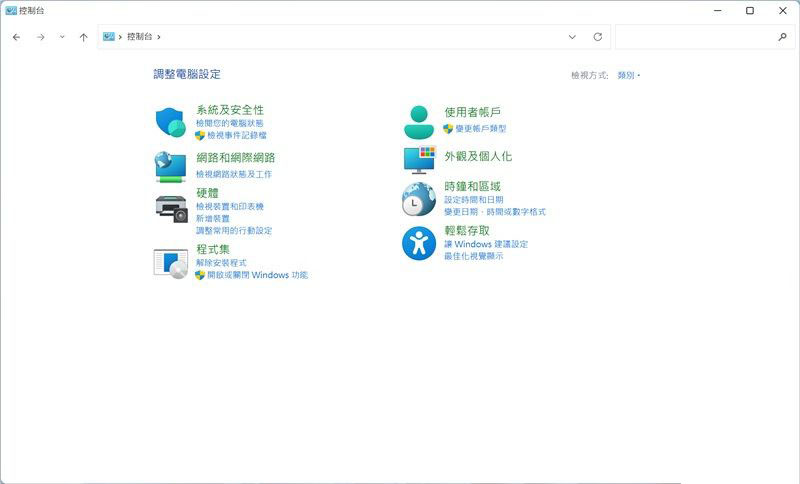
Task: Click the 系統及安全性 shield icon
Action: tap(170, 122)
